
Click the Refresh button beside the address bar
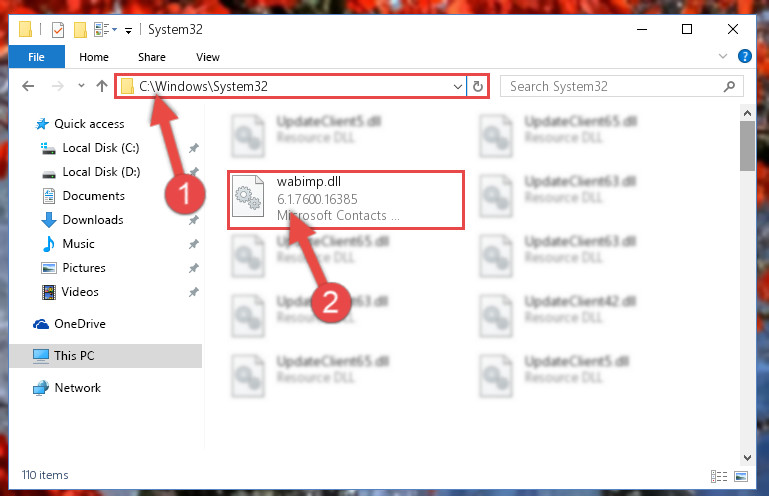[477, 87]
